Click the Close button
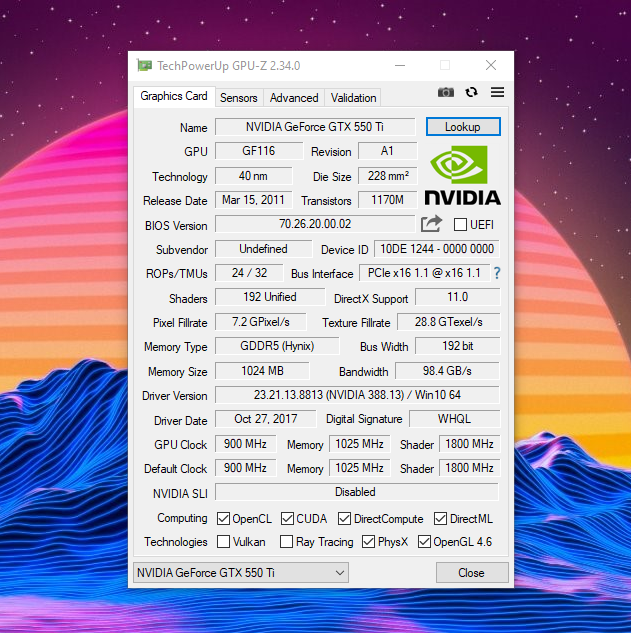 click(x=472, y=572)
